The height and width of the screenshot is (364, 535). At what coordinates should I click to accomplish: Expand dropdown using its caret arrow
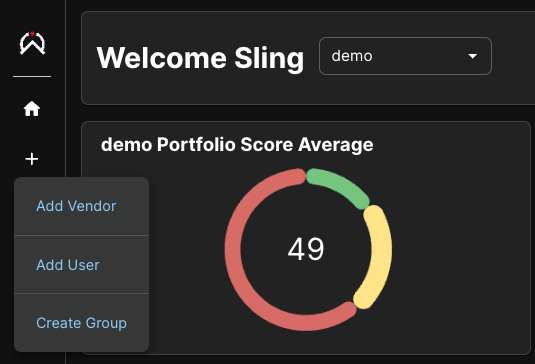(x=473, y=56)
